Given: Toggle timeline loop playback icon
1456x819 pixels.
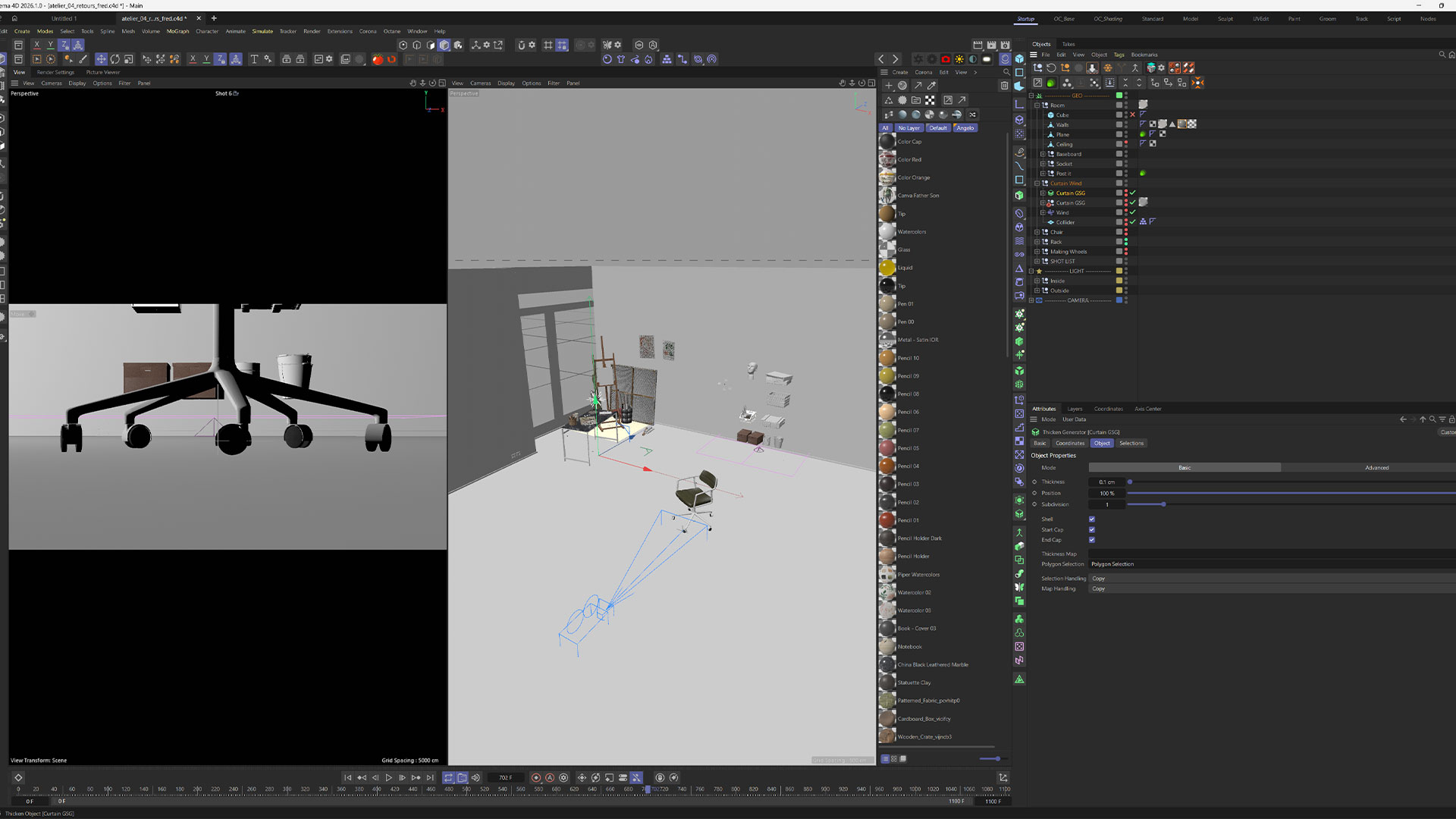Looking at the screenshot, I should point(448,778).
